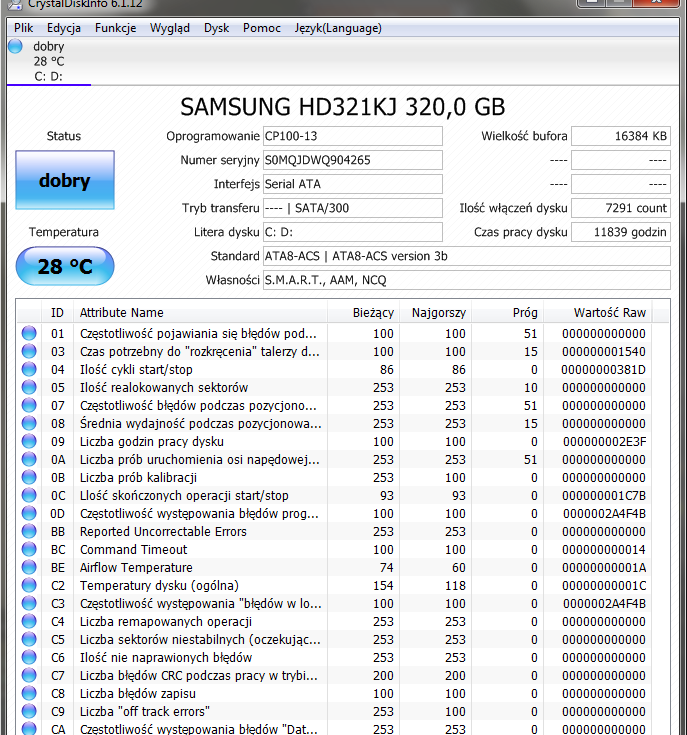Click status icon for attribute 07
Viewport: 687px width, 735px height.
tap(29, 405)
